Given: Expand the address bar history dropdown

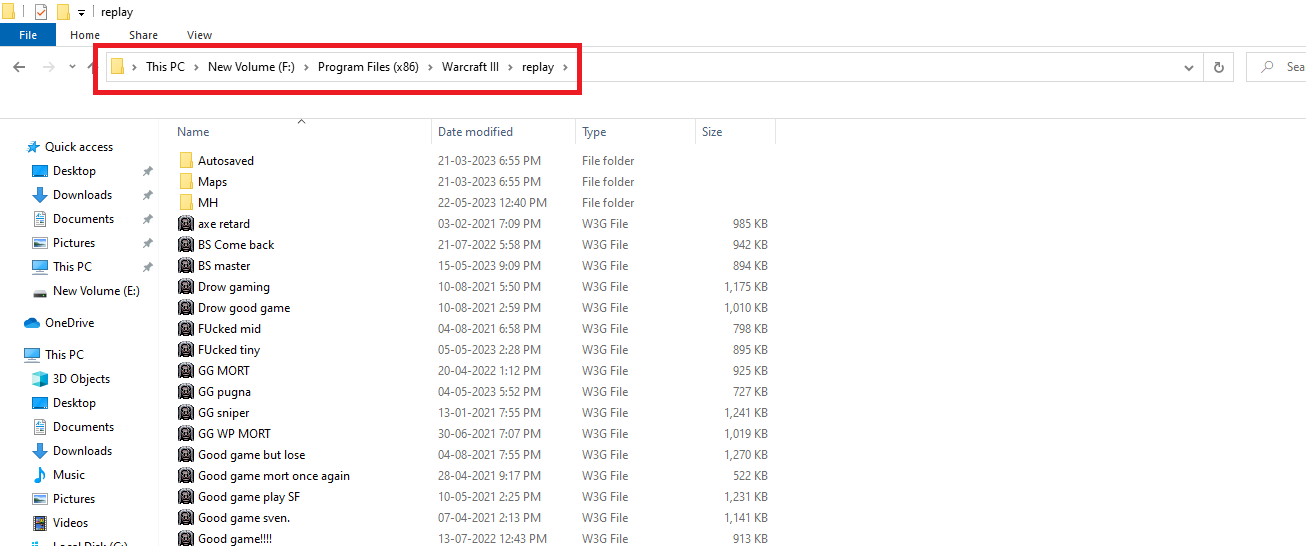Looking at the screenshot, I should tap(1189, 67).
